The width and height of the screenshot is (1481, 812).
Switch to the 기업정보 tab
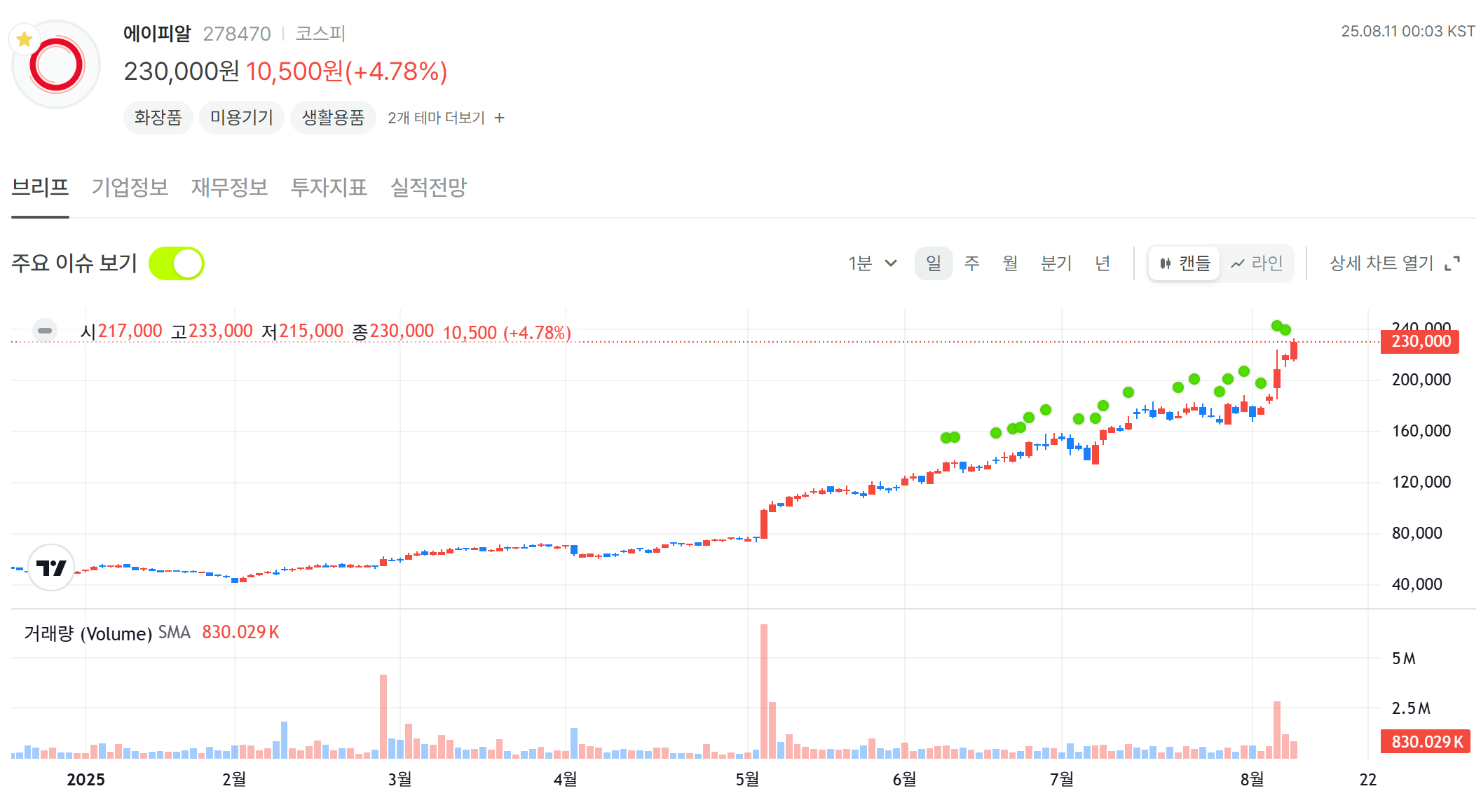tap(130, 187)
